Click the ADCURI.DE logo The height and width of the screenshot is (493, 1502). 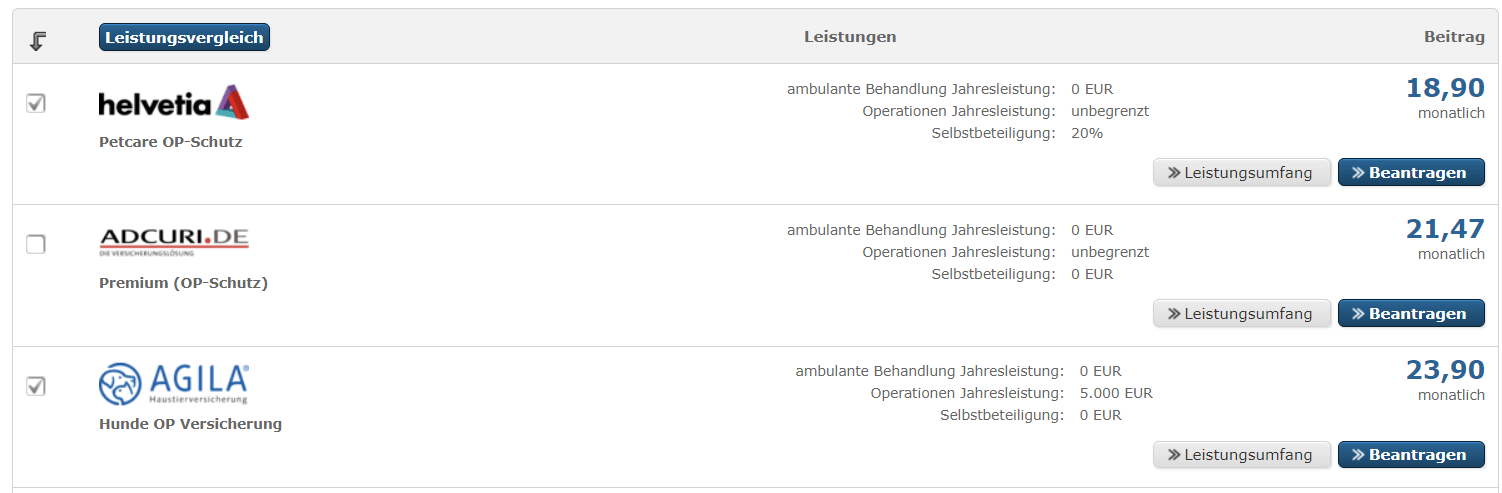[174, 241]
